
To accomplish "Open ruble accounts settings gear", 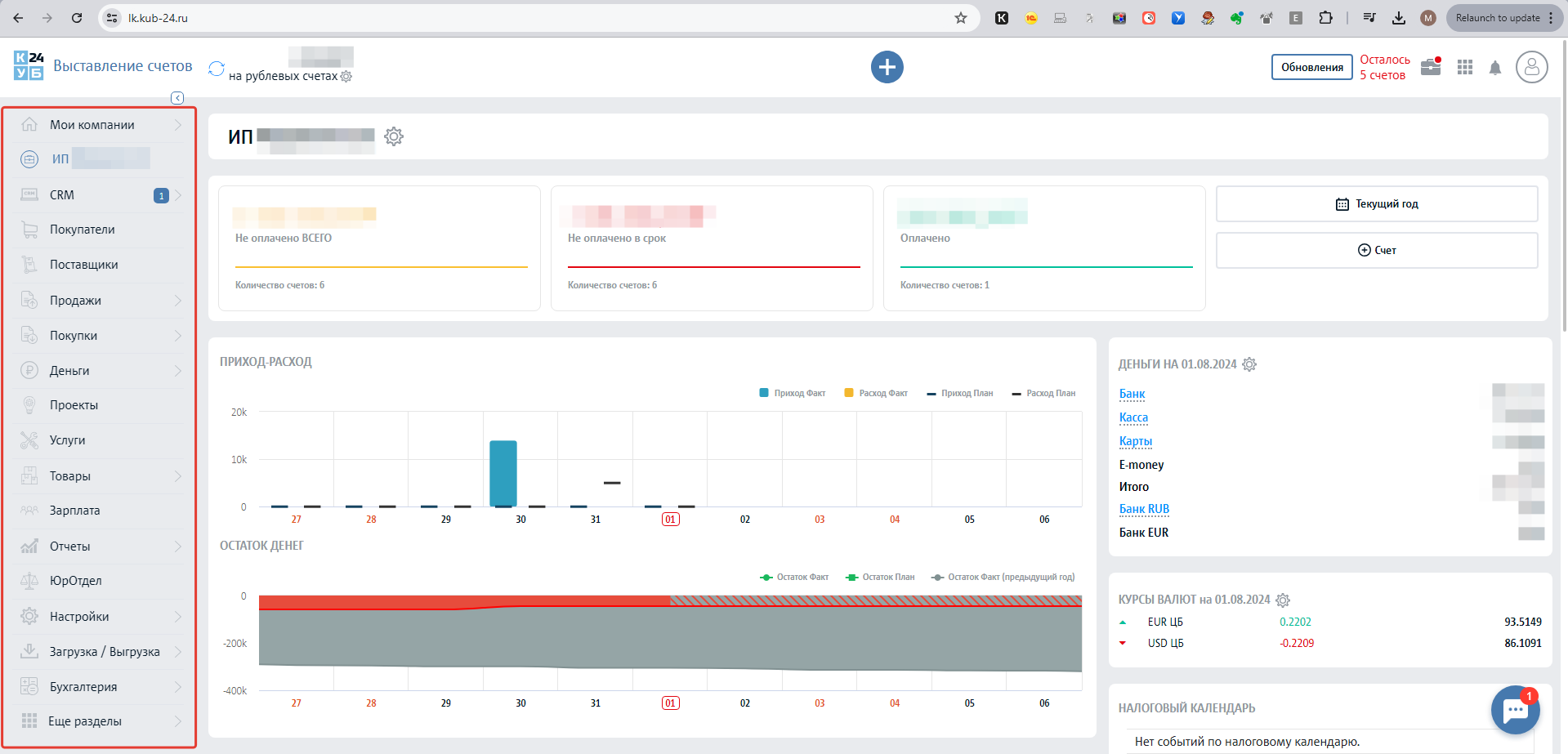I will click(x=346, y=76).
